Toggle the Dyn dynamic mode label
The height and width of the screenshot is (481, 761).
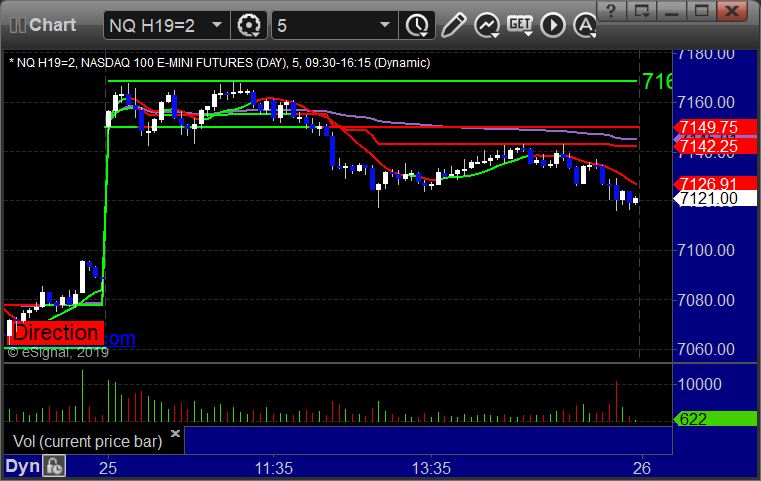(22, 466)
